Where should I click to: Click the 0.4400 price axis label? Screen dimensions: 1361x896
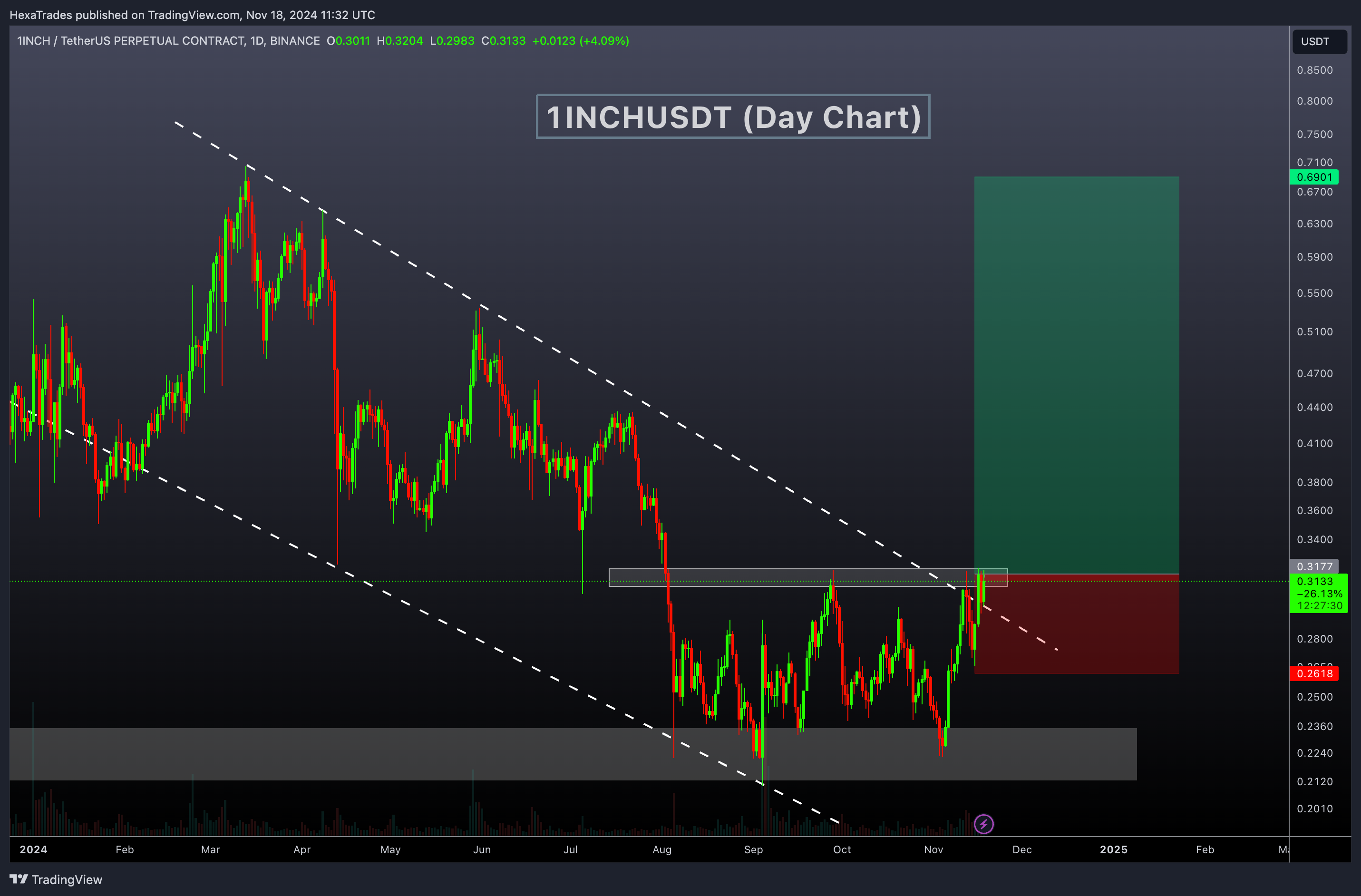click(1314, 407)
